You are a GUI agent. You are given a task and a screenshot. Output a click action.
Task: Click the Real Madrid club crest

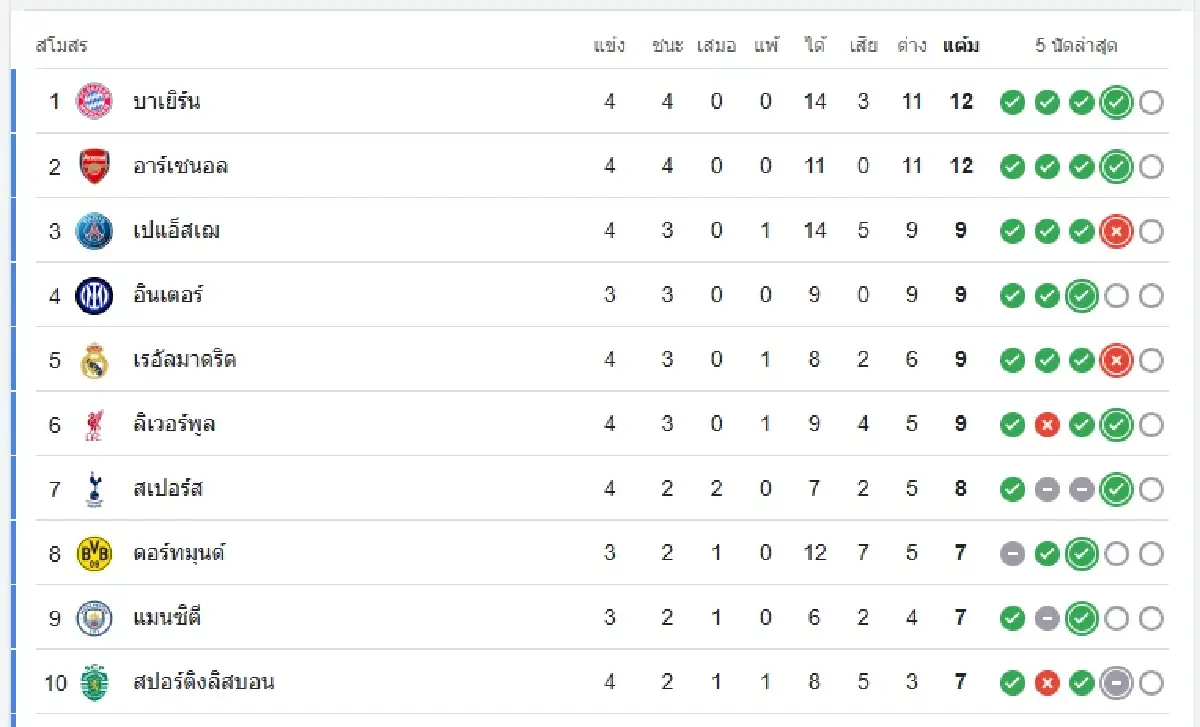click(95, 360)
